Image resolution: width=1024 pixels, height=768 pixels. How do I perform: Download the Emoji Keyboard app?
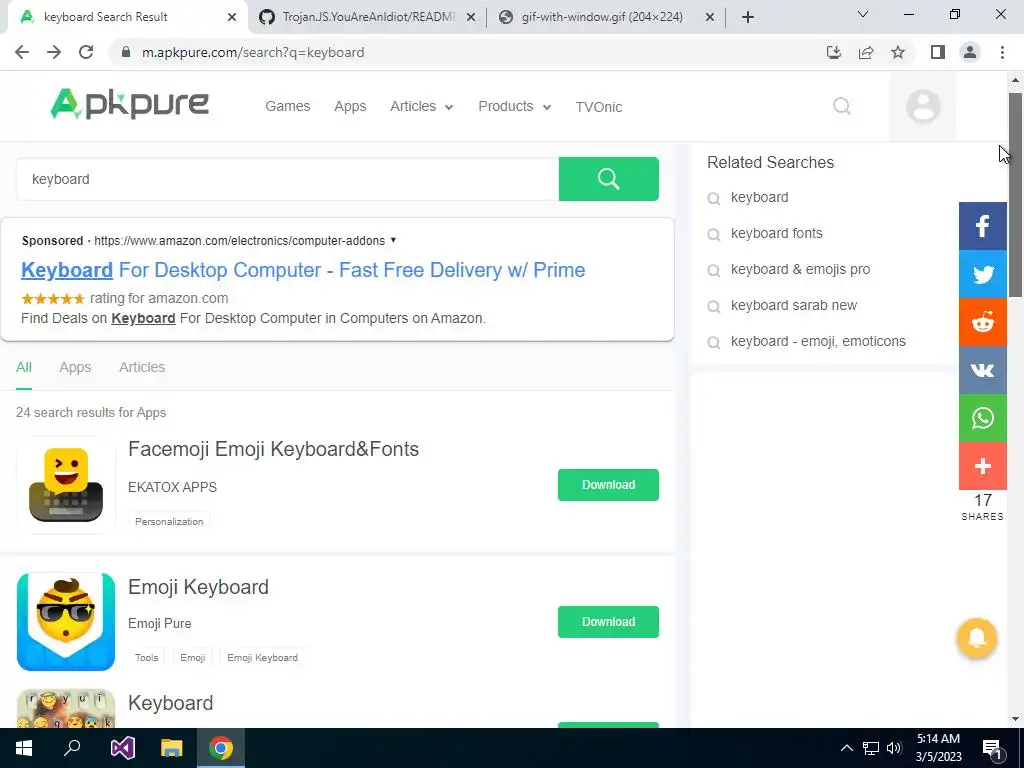point(608,622)
